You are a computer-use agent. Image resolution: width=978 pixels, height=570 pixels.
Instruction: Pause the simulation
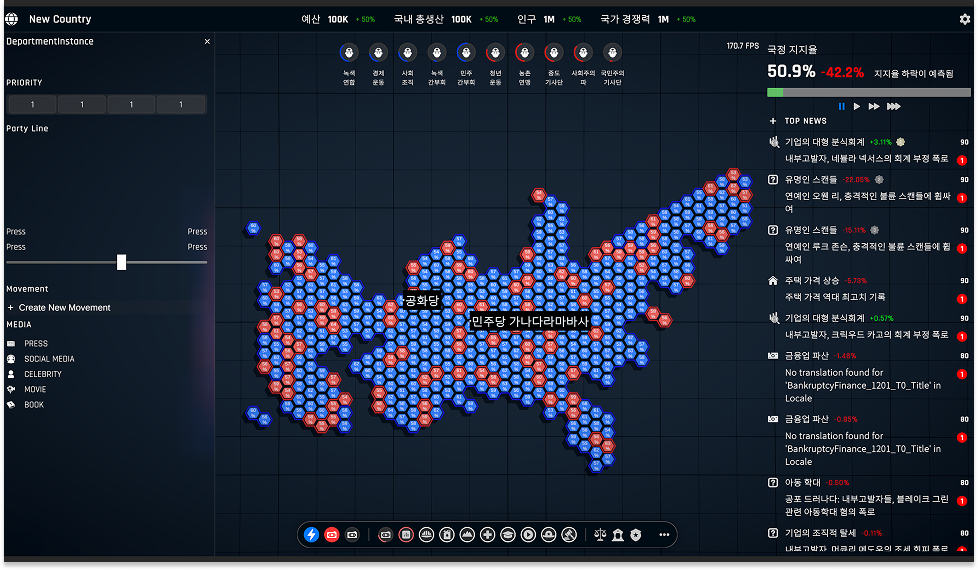tap(841, 106)
